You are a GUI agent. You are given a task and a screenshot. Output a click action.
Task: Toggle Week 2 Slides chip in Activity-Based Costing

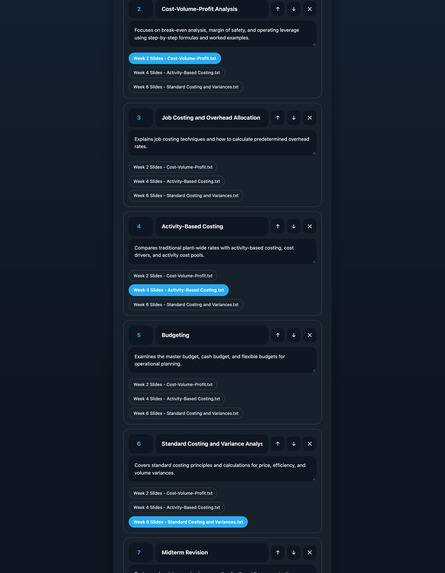(x=173, y=276)
